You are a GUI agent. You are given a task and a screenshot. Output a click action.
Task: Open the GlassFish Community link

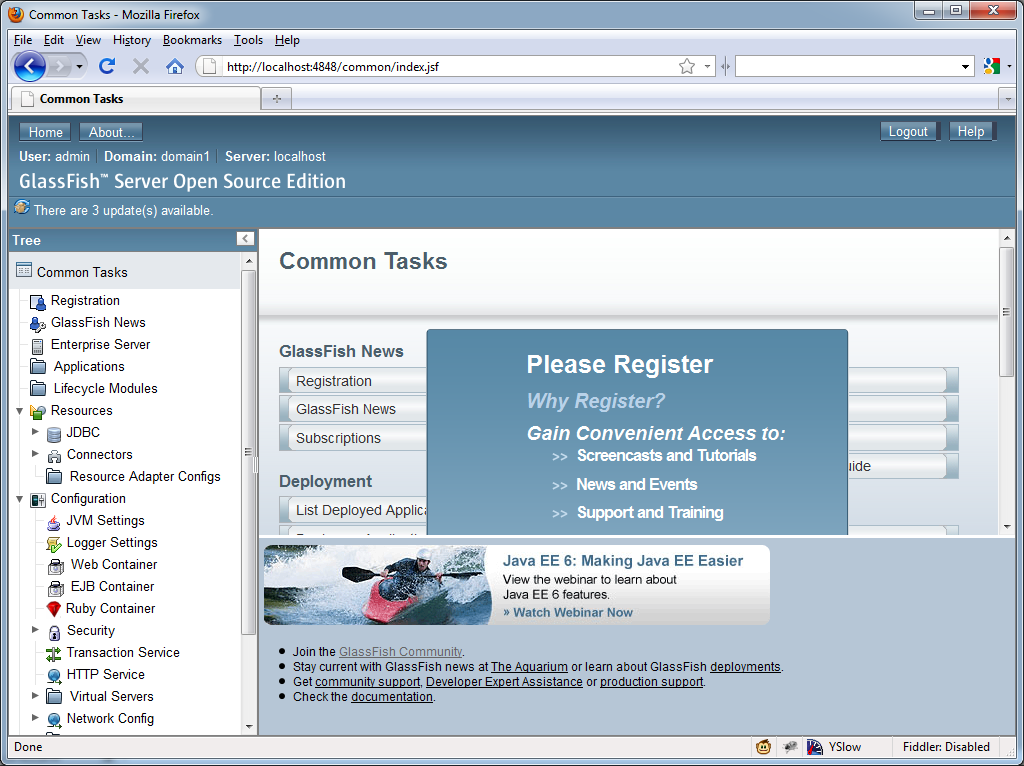pos(400,652)
